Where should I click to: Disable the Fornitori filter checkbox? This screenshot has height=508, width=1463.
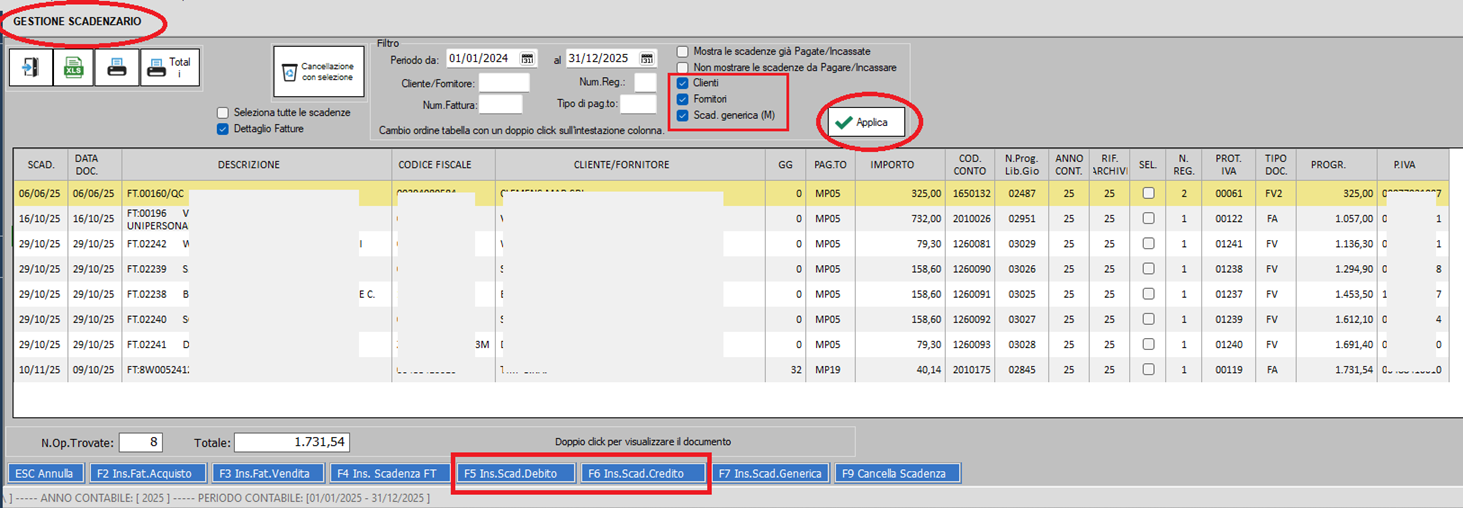click(683, 99)
